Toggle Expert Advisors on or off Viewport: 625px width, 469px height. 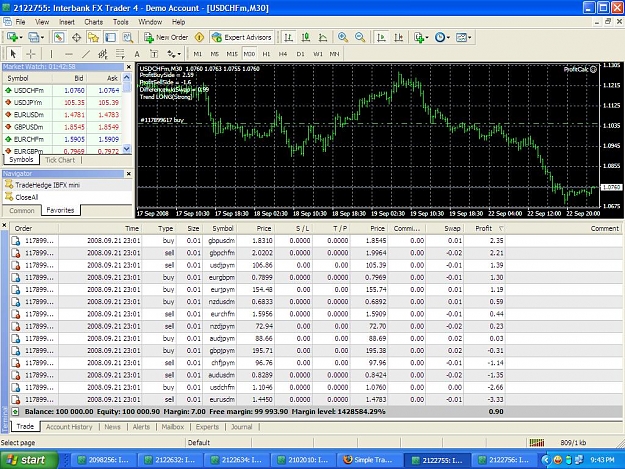(x=242, y=37)
